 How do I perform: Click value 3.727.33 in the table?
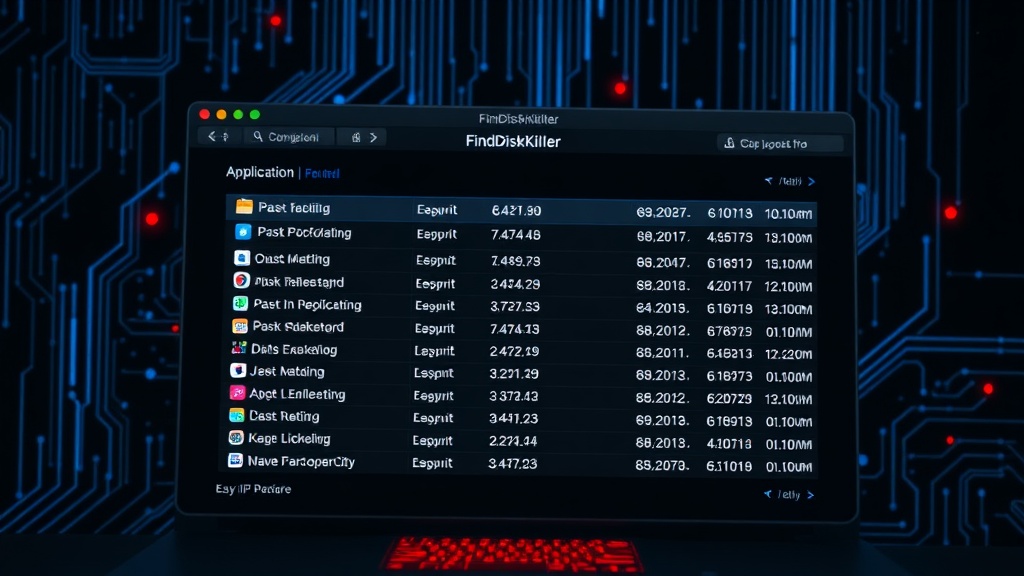tap(515, 307)
